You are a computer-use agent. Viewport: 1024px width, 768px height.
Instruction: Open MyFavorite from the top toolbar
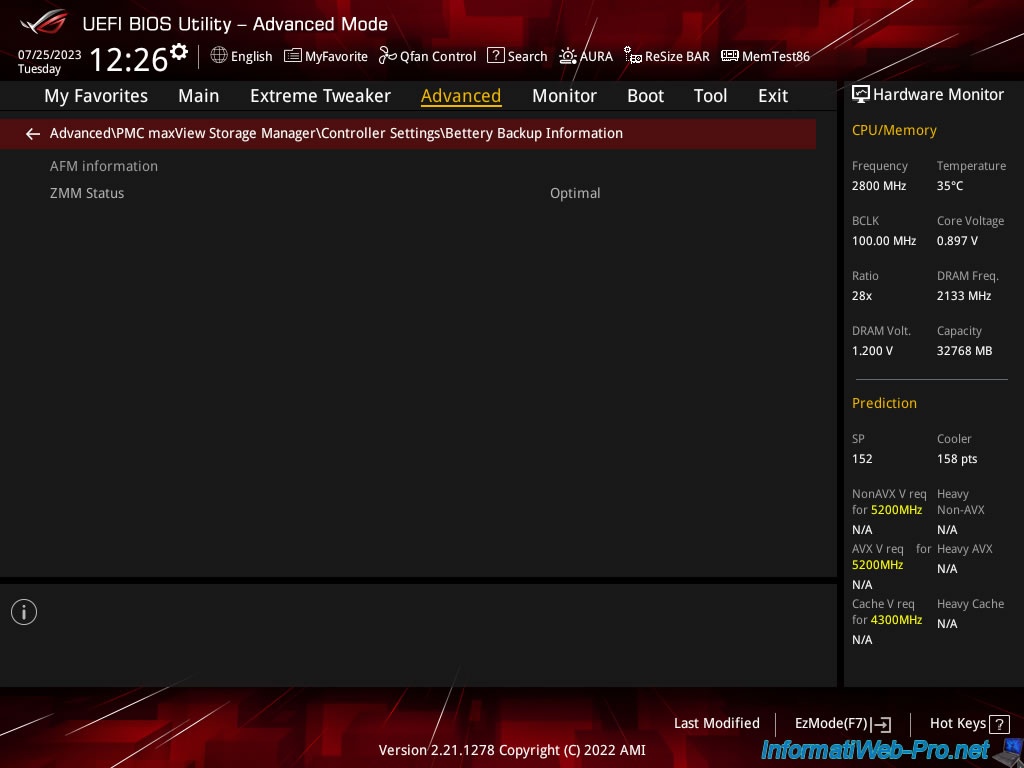click(326, 56)
